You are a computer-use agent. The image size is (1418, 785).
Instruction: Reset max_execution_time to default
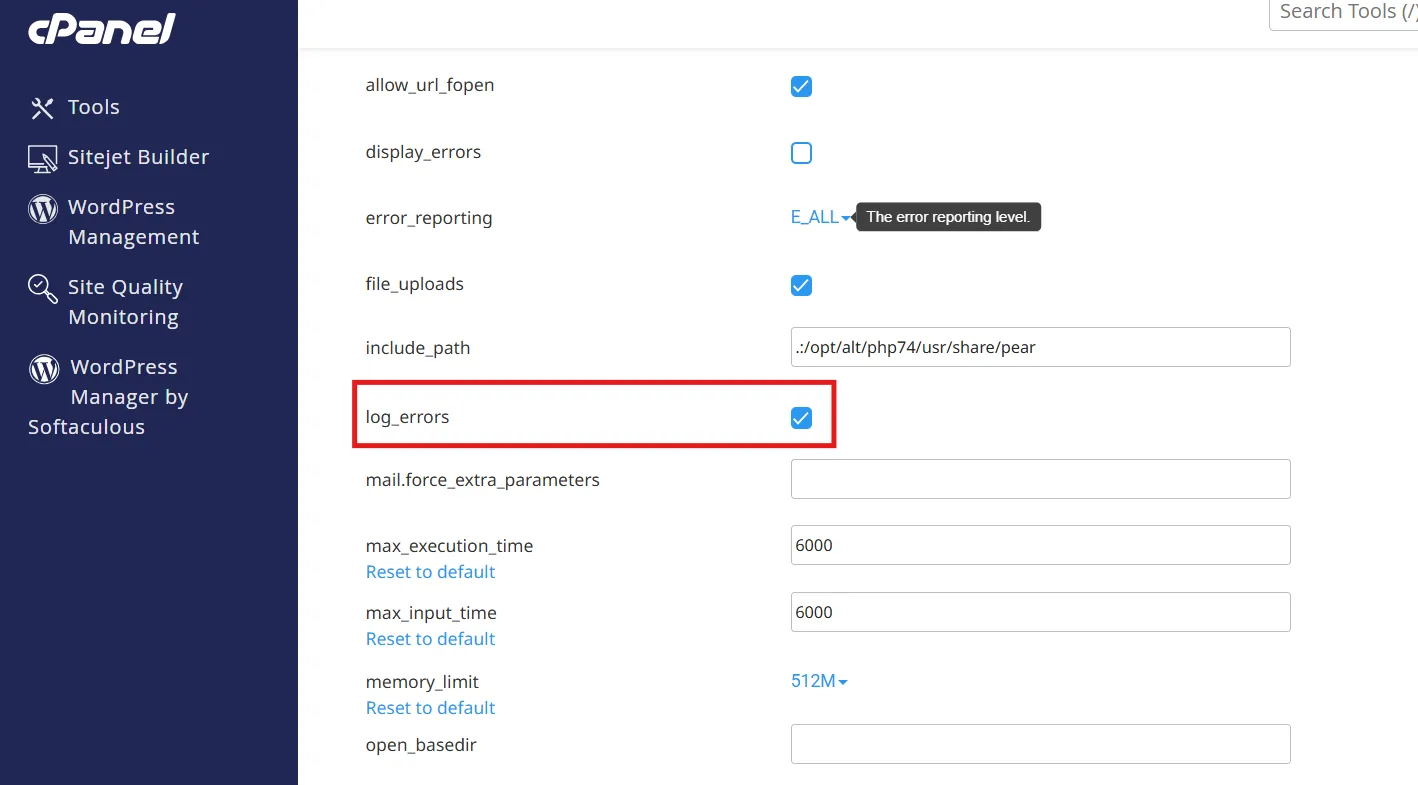click(430, 572)
